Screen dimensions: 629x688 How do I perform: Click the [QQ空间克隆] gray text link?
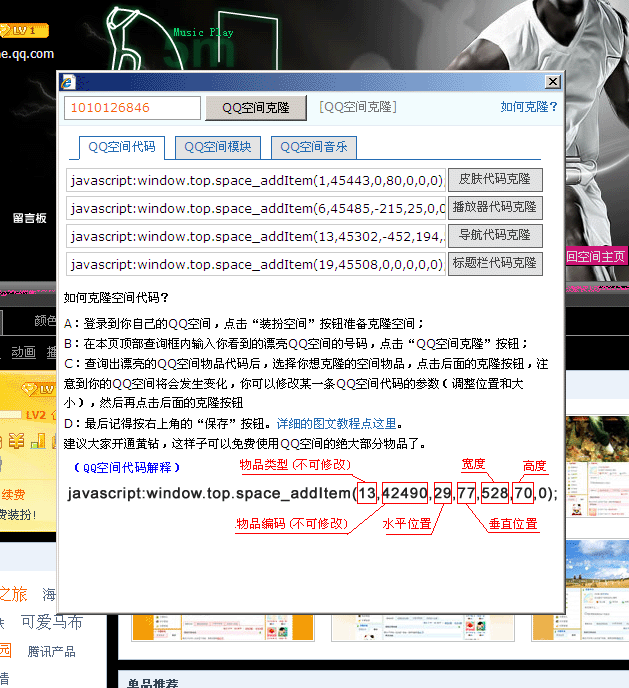[x=358, y=107]
